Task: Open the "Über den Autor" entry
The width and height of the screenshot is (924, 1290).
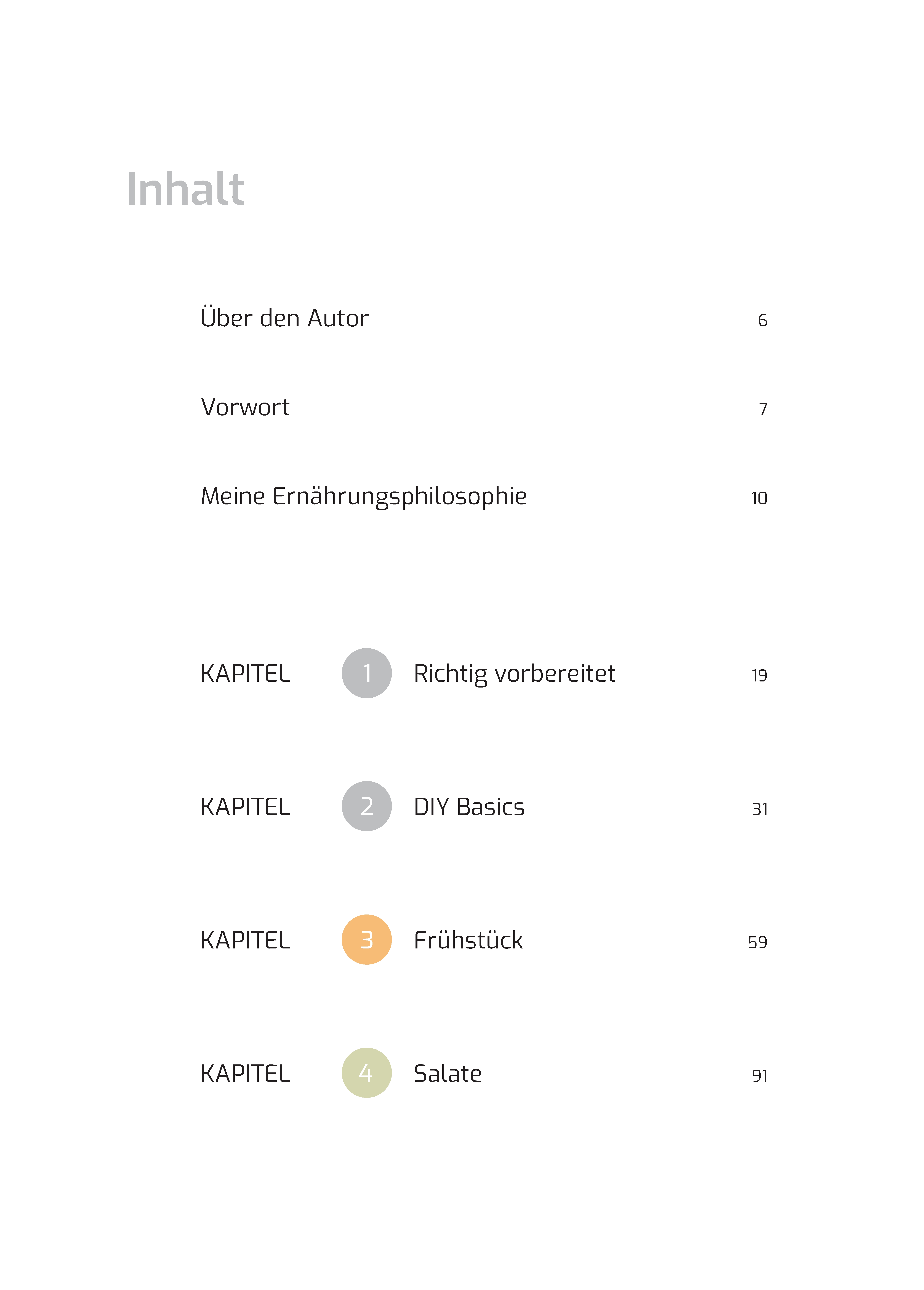Action: [284, 318]
